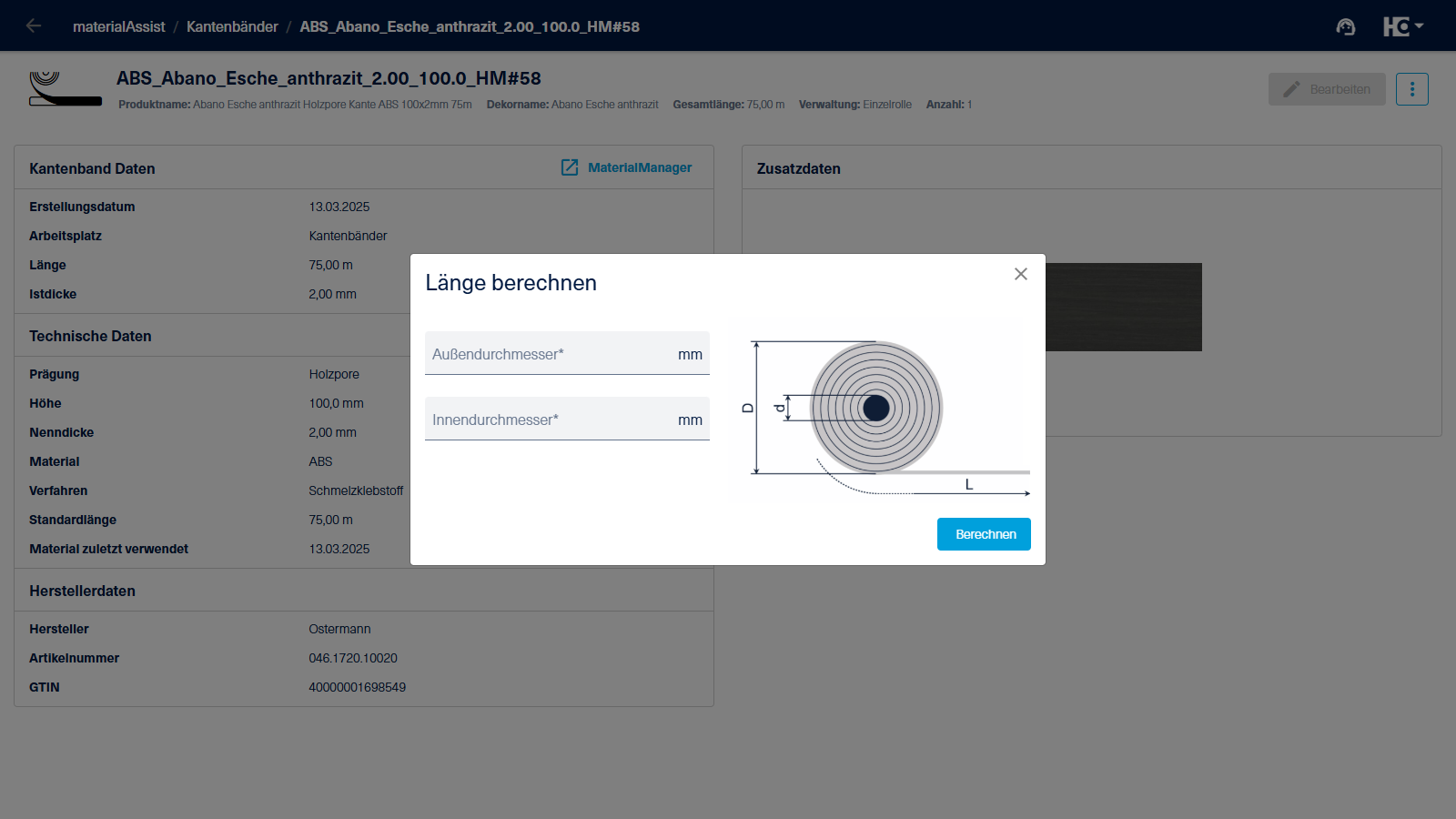Select the ABS_Abano_Esche_anthrazit breadcrumb item
Image resolution: width=1456 pixels, height=819 pixels.
coord(470,26)
